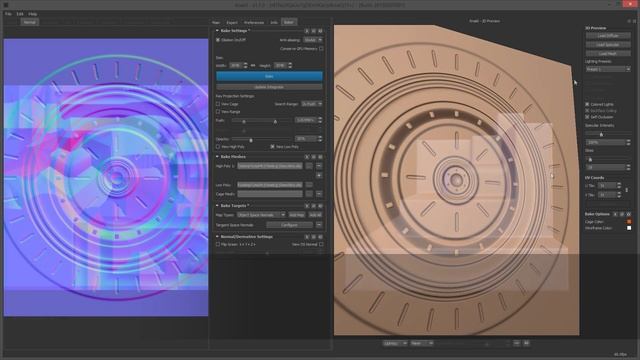Viewport: 640px width, 360px height.
Task: Toggle the Baker On/Off checkbox
Action: click(218, 40)
